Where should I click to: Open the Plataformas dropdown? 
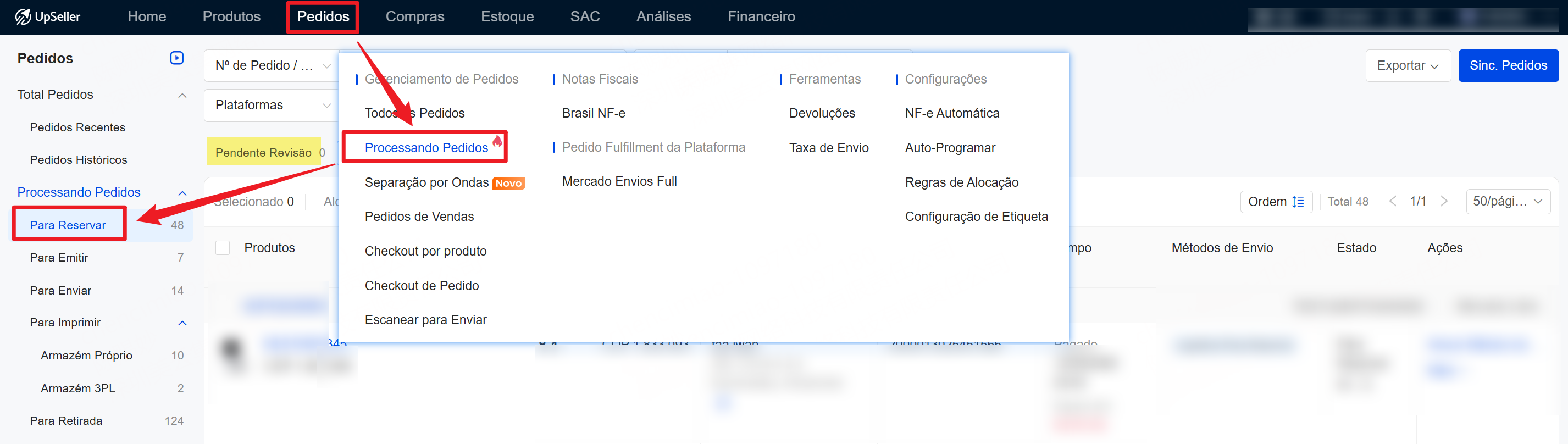272,105
